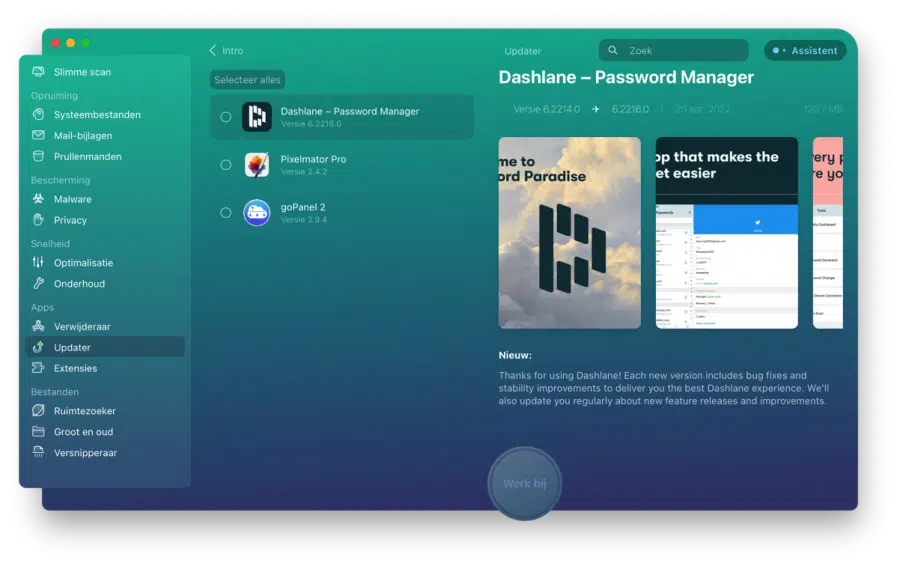Screen dimensions: 900x566
Task: Open Groot en oud in sidebar
Action: [x=107, y=431]
